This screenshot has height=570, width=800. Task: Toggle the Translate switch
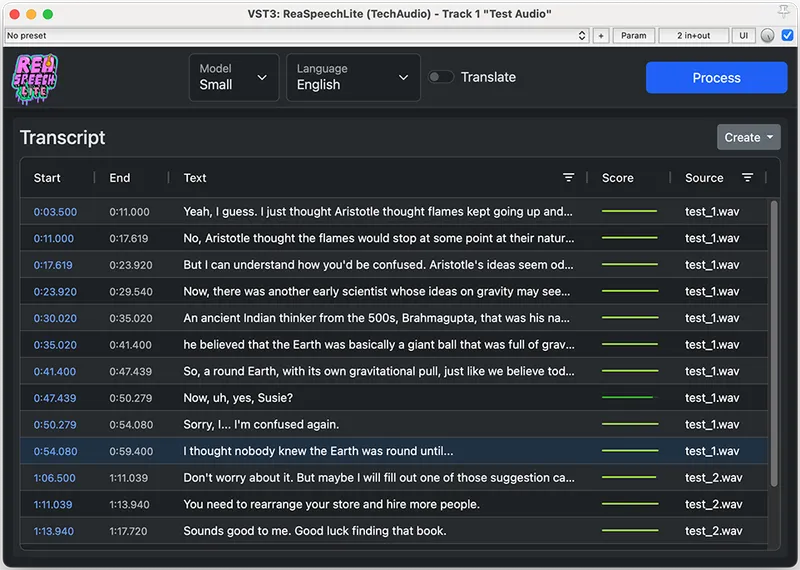tap(441, 77)
